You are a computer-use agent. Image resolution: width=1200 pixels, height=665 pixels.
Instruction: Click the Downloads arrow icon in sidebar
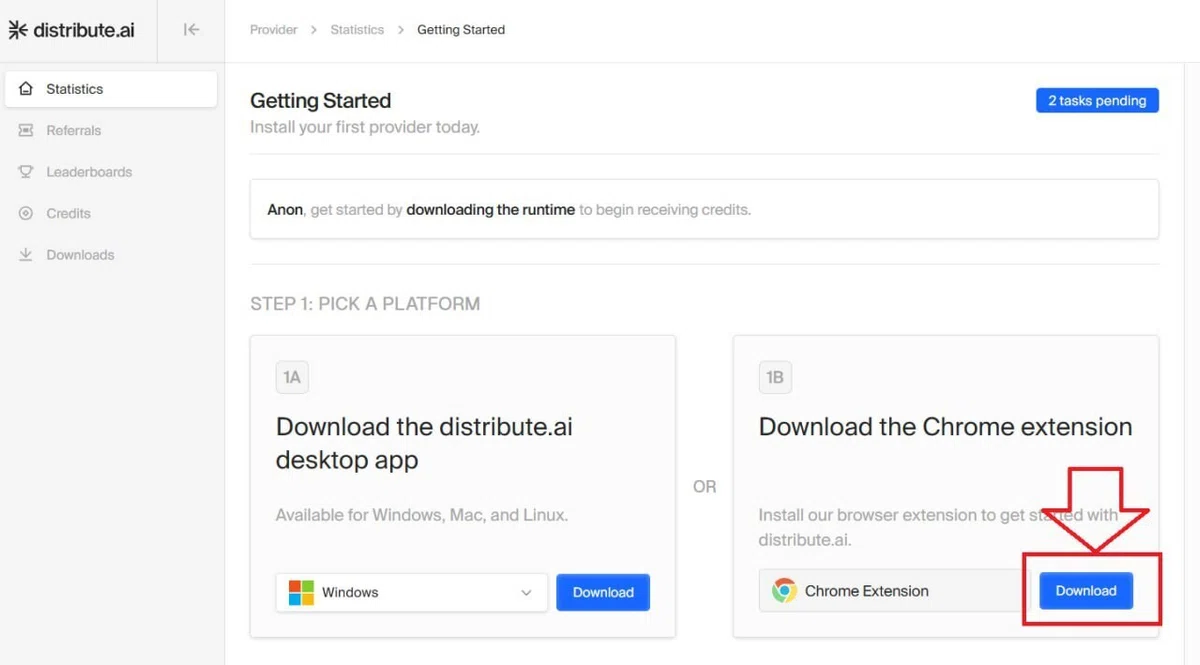(x=26, y=255)
